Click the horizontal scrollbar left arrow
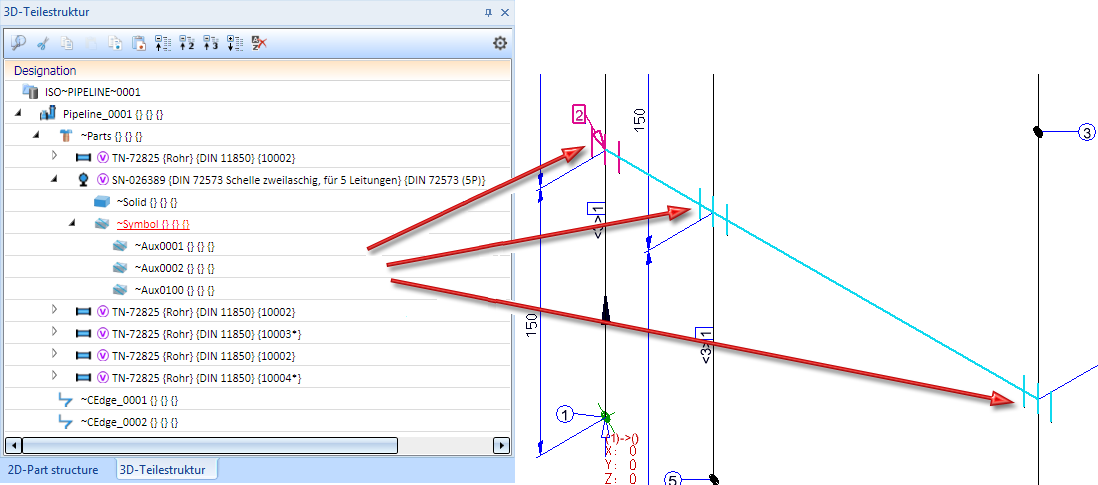Screen dimensions: 1098x485 [13, 444]
